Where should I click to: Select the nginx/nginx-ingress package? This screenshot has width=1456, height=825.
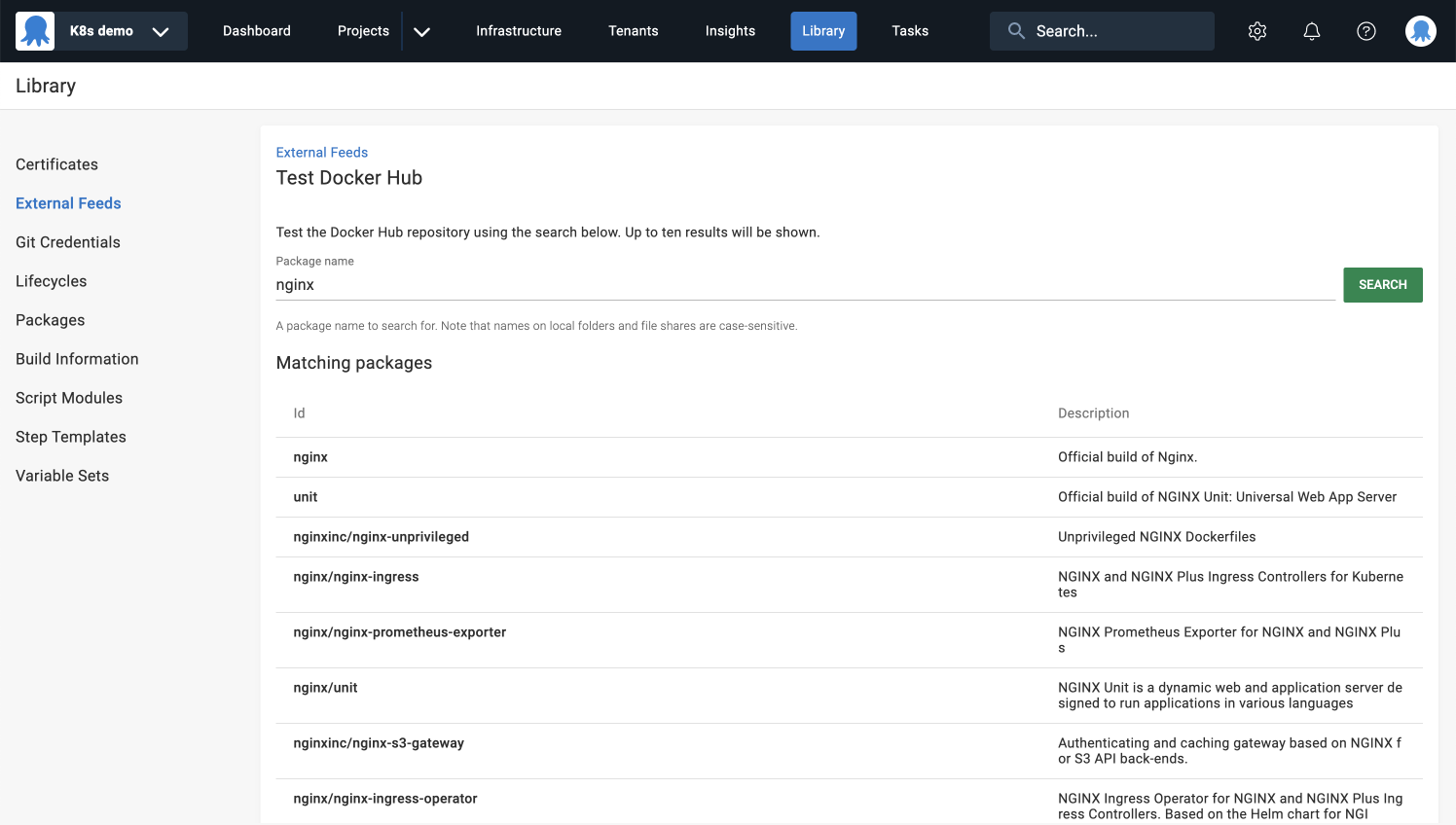tap(356, 576)
